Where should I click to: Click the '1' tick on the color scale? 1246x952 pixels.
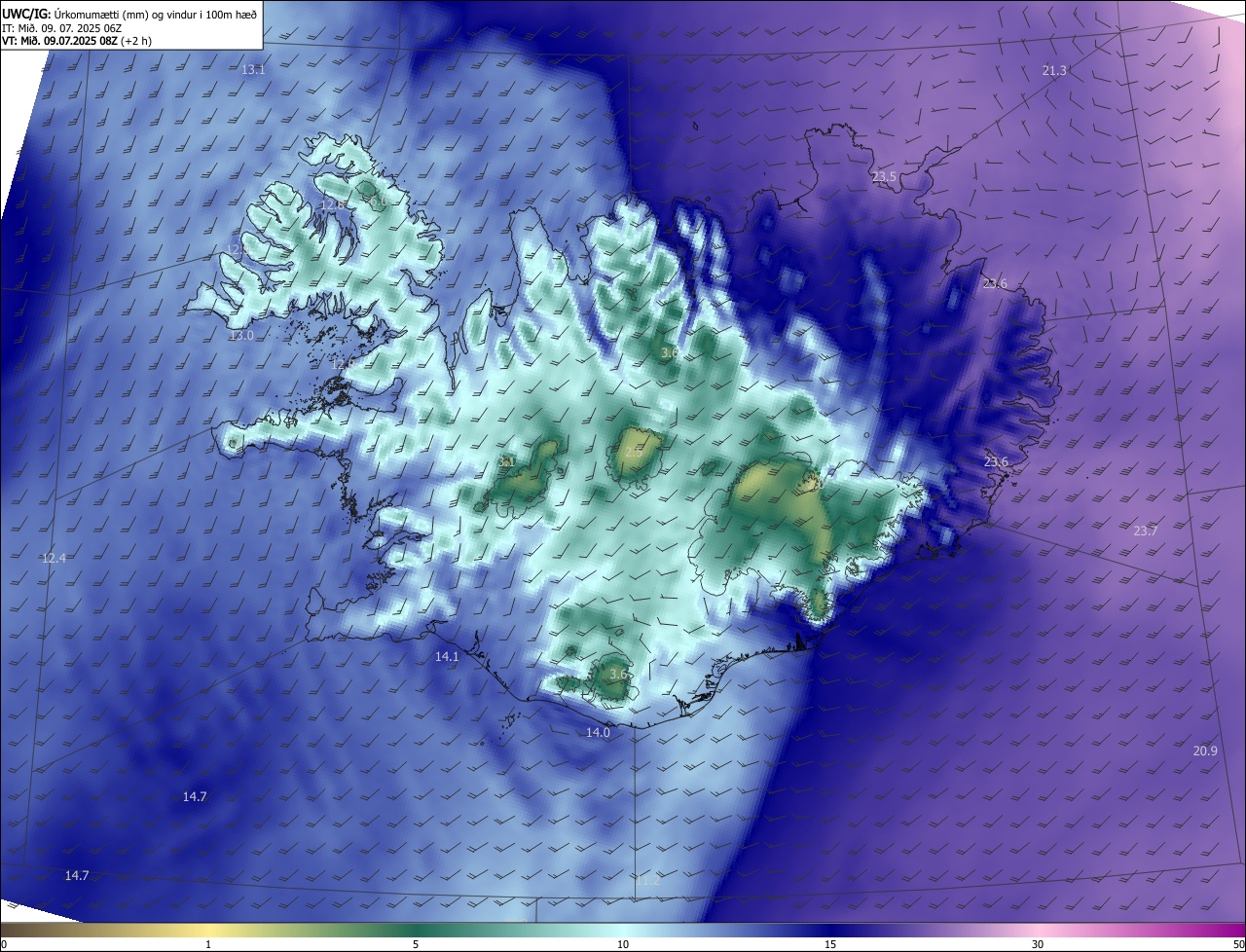click(x=208, y=944)
